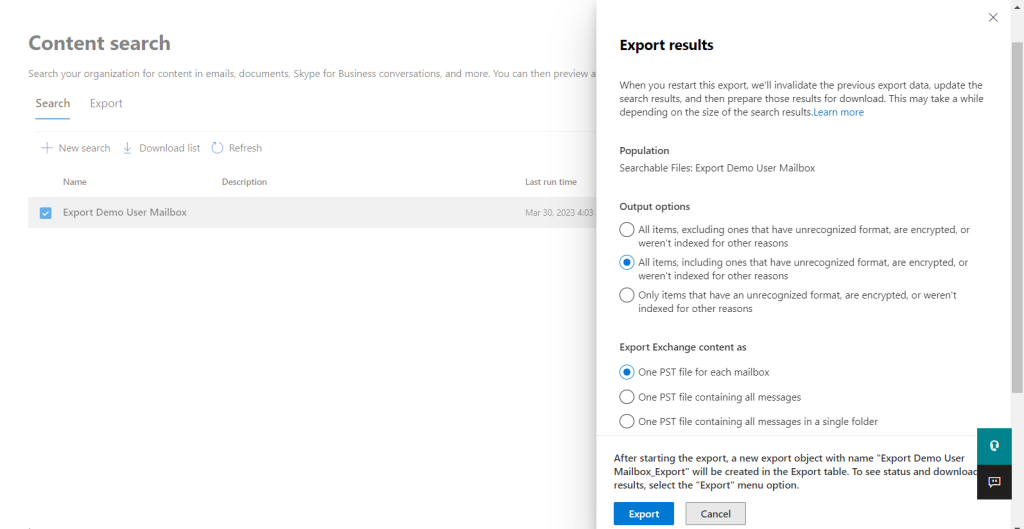Select One PST file for each mailbox
The image size is (1024, 529).
(x=626, y=372)
